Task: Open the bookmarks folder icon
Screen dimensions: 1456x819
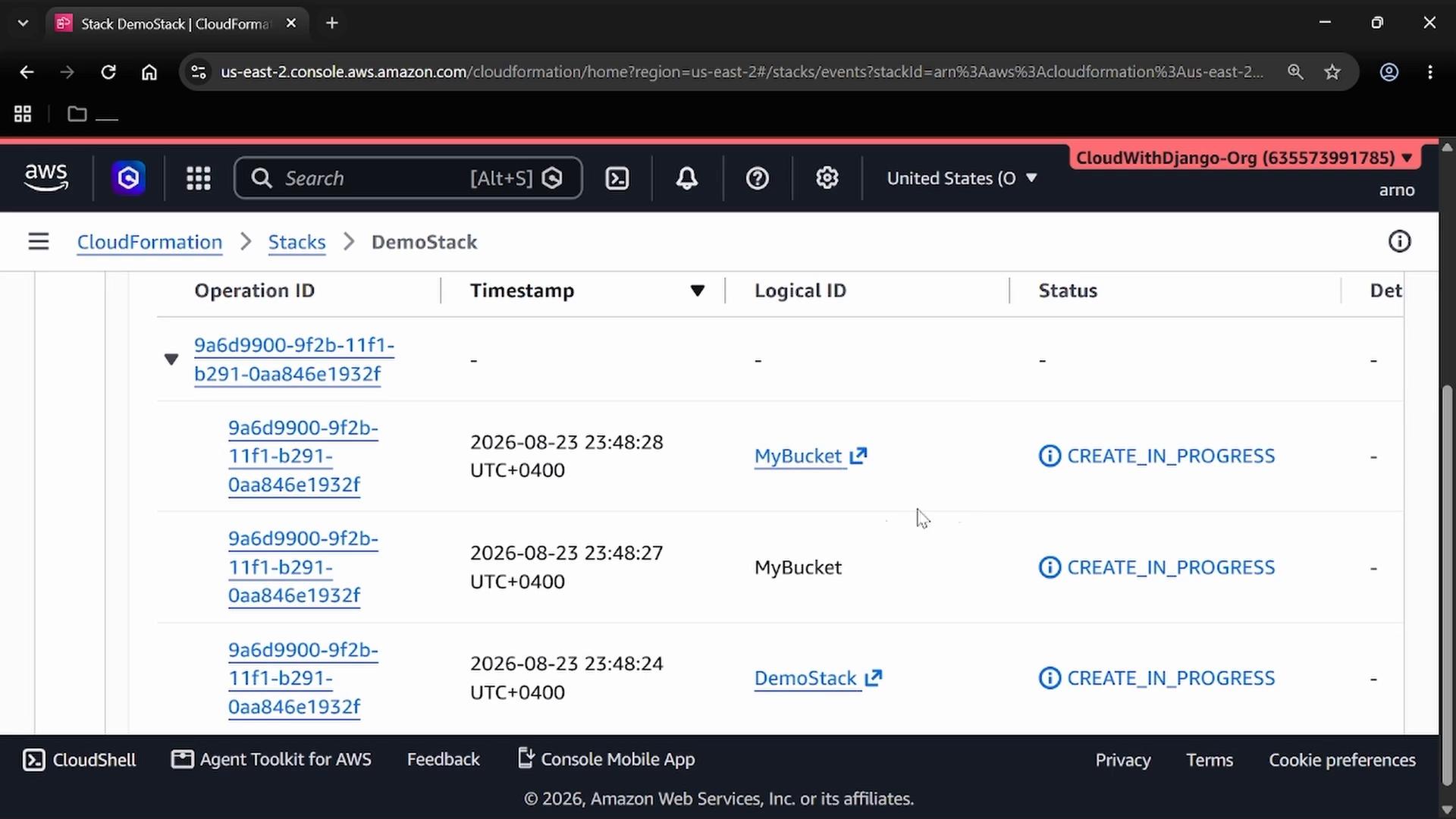Action: point(77,114)
